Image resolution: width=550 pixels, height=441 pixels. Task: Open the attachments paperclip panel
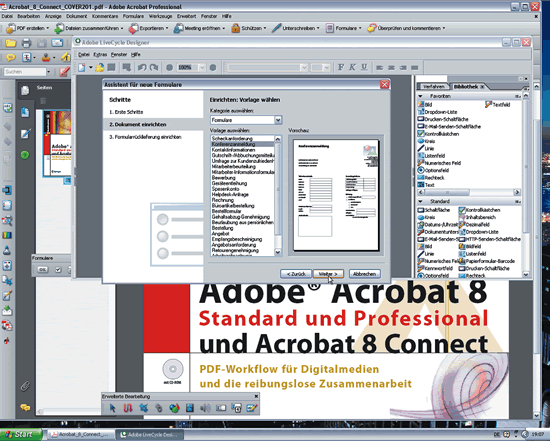25,386
